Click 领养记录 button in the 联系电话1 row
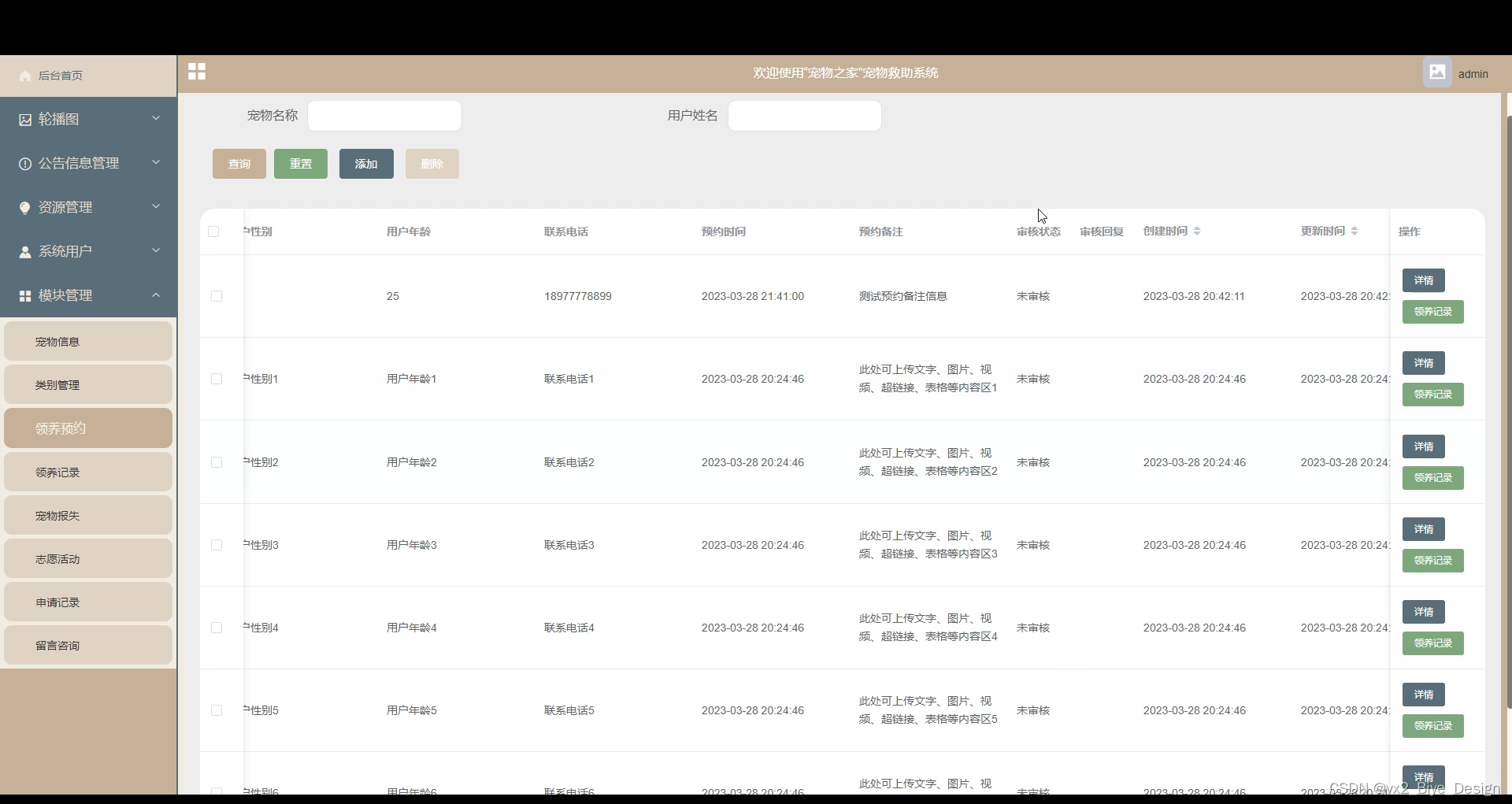The width and height of the screenshot is (1512, 804). click(1433, 395)
